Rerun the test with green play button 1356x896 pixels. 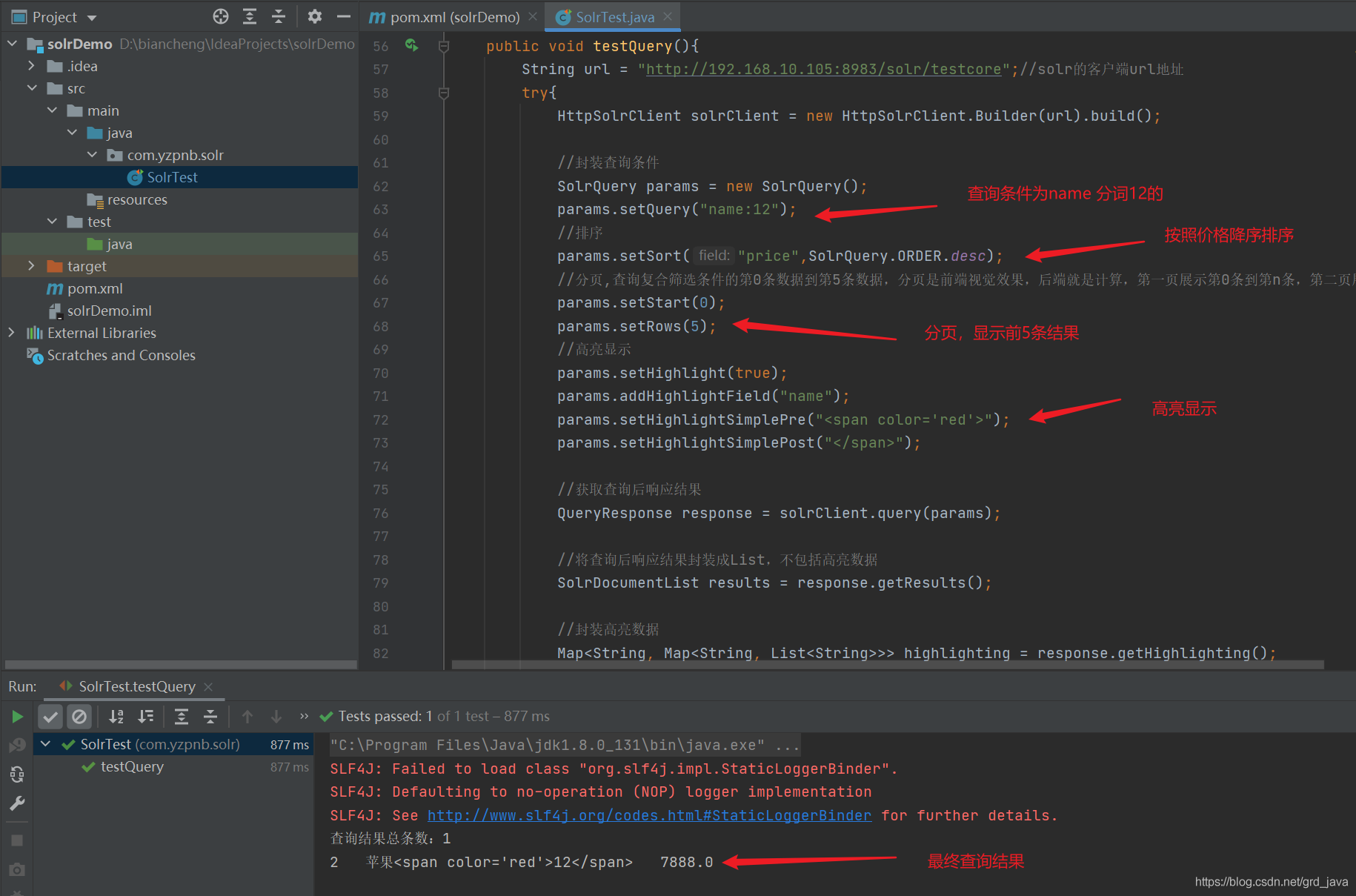(x=17, y=717)
